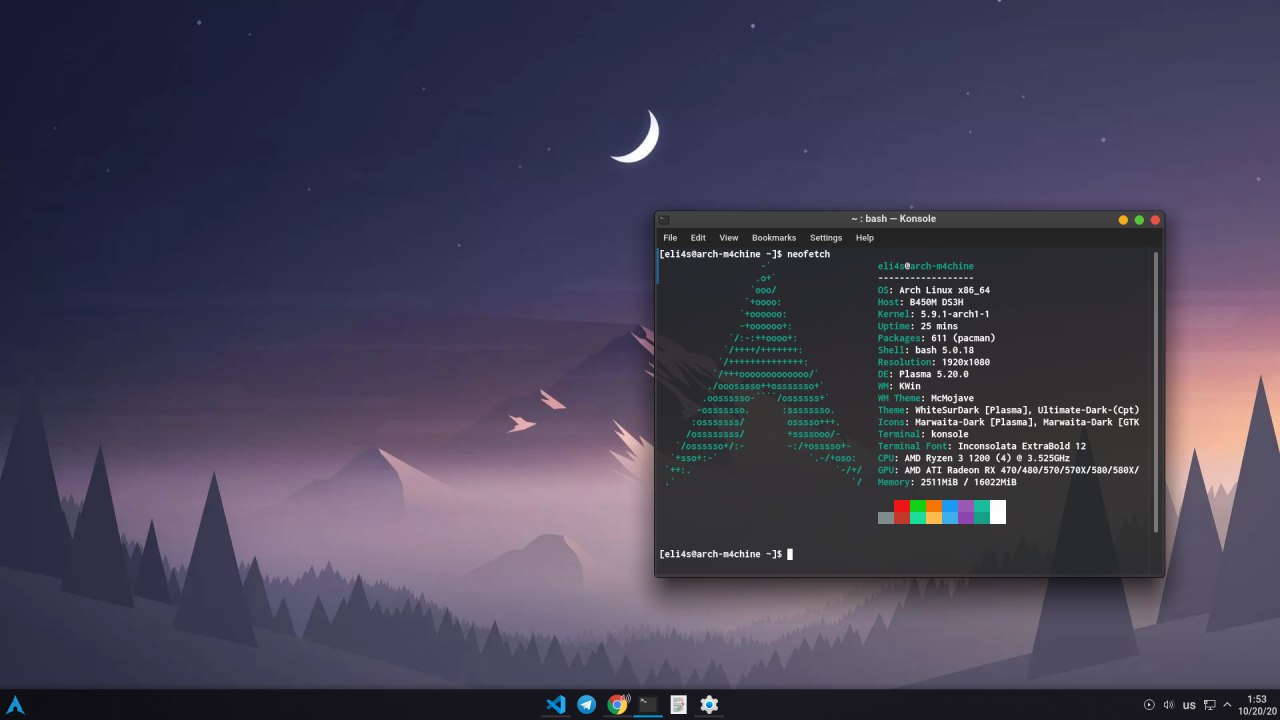The height and width of the screenshot is (720, 1280).
Task: Click the Arch ASCII logo in terminal
Action: 764,374
